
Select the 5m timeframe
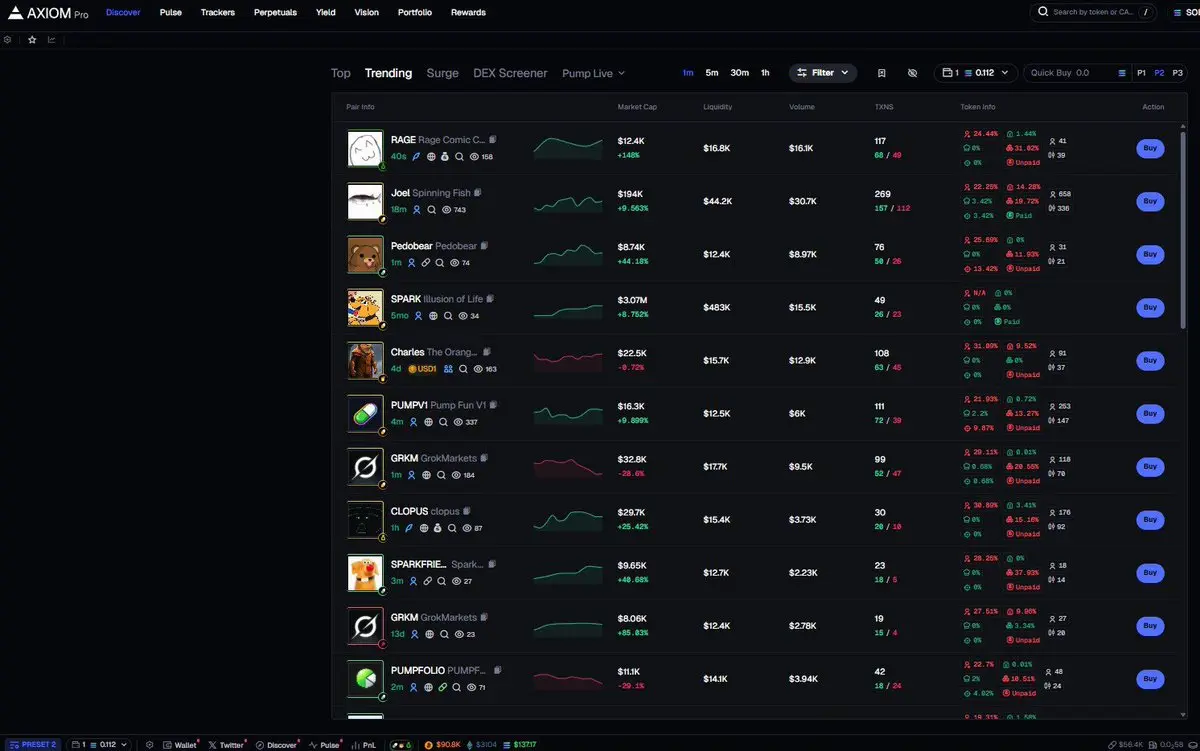tap(712, 73)
